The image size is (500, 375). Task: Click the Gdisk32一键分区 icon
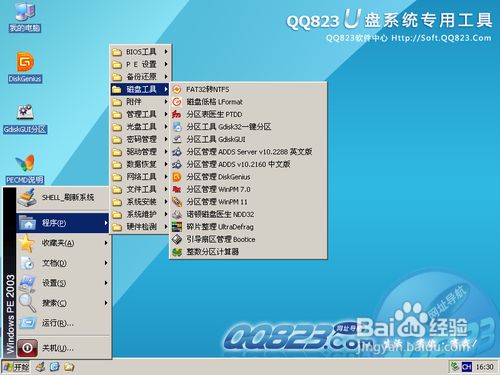(x=177, y=127)
